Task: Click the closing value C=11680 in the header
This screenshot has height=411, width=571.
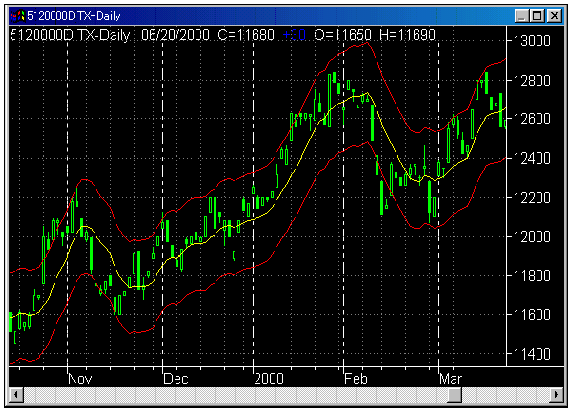Action: 246,35
